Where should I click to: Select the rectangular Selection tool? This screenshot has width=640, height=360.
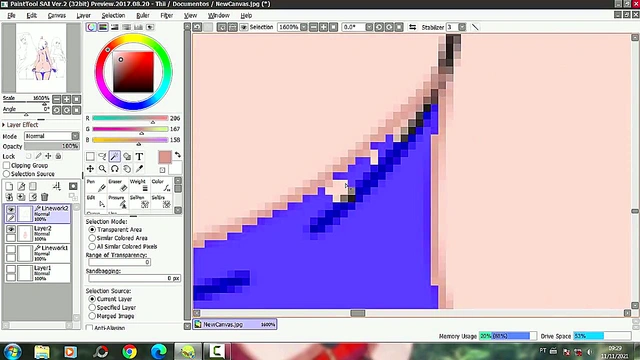pos(90,156)
